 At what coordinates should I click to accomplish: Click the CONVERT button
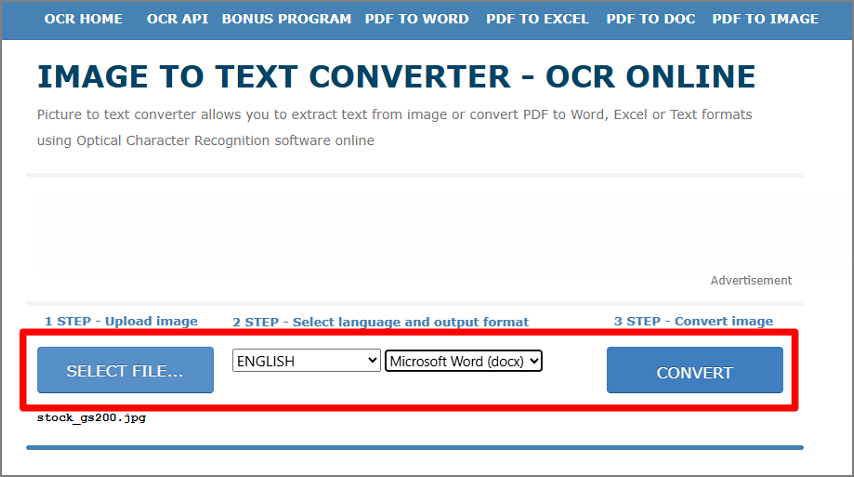(695, 370)
